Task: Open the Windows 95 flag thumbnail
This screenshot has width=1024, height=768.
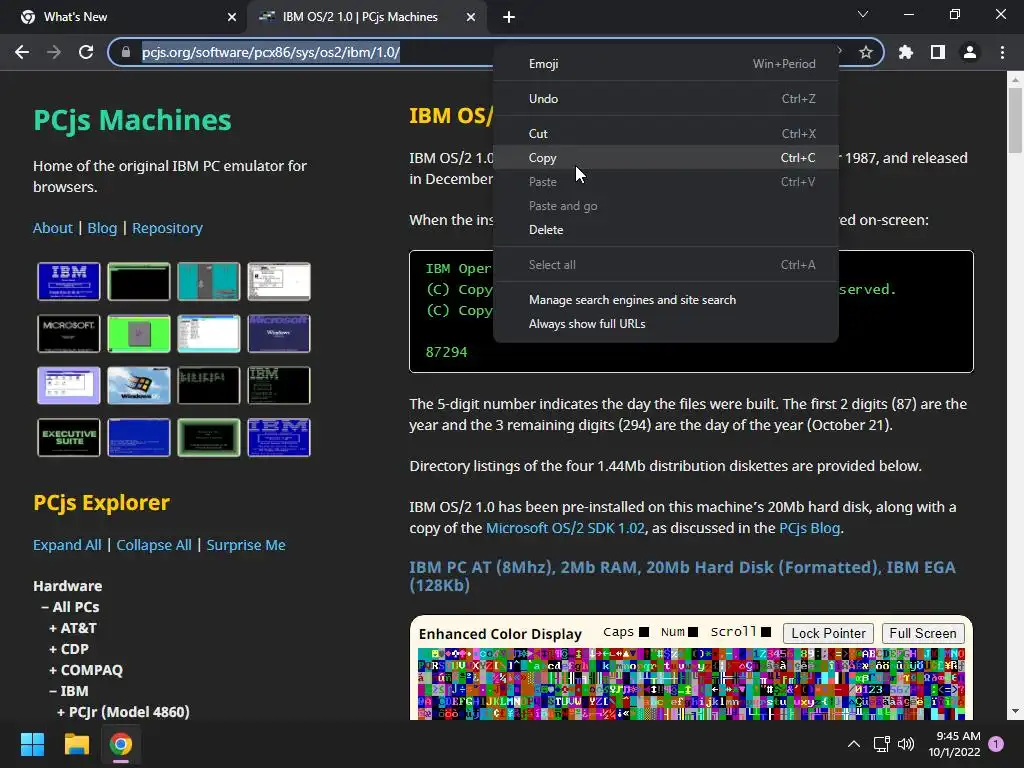Action: (x=138, y=385)
